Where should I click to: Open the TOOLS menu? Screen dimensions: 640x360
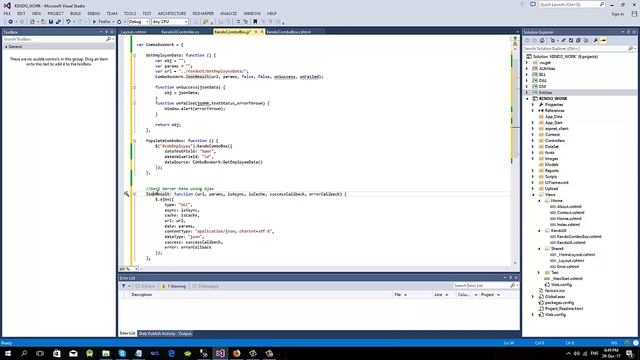130,13
